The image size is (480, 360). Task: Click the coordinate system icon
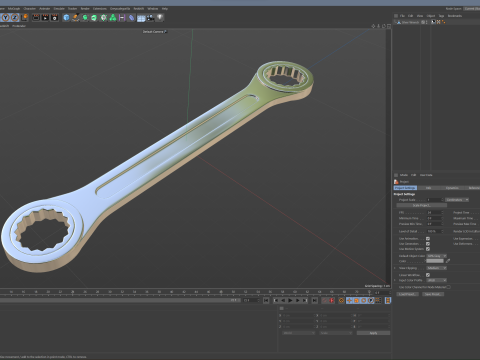24,17
